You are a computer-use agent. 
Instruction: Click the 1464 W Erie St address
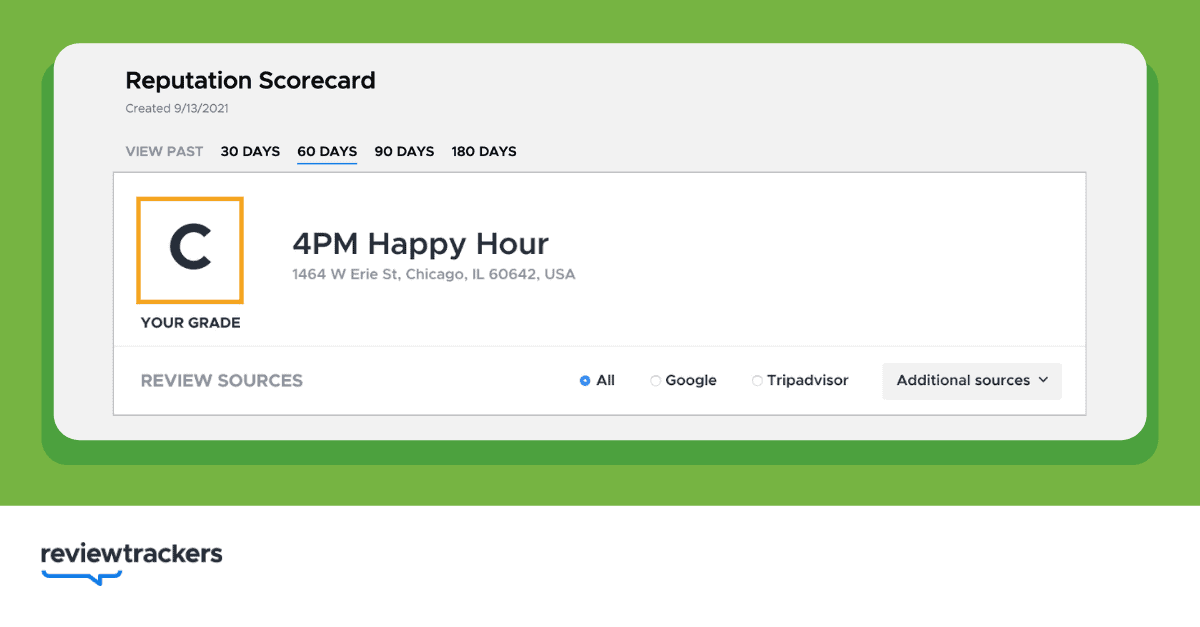pos(433,274)
